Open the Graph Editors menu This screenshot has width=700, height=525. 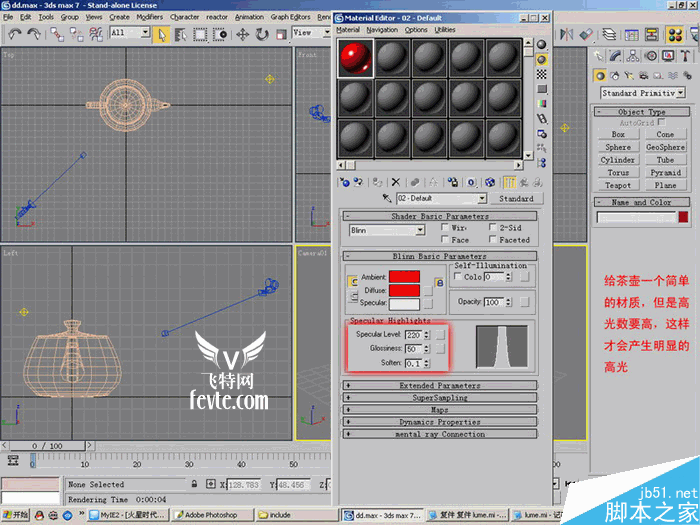coord(290,17)
